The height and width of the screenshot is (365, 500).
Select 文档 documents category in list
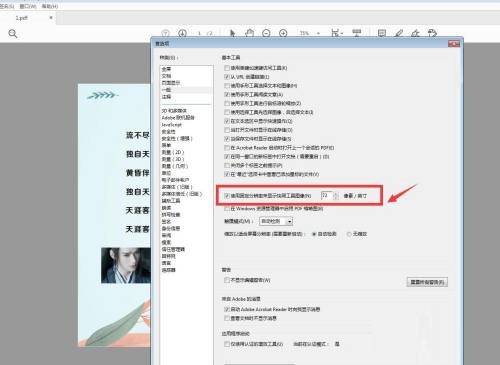[x=166, y=76]
